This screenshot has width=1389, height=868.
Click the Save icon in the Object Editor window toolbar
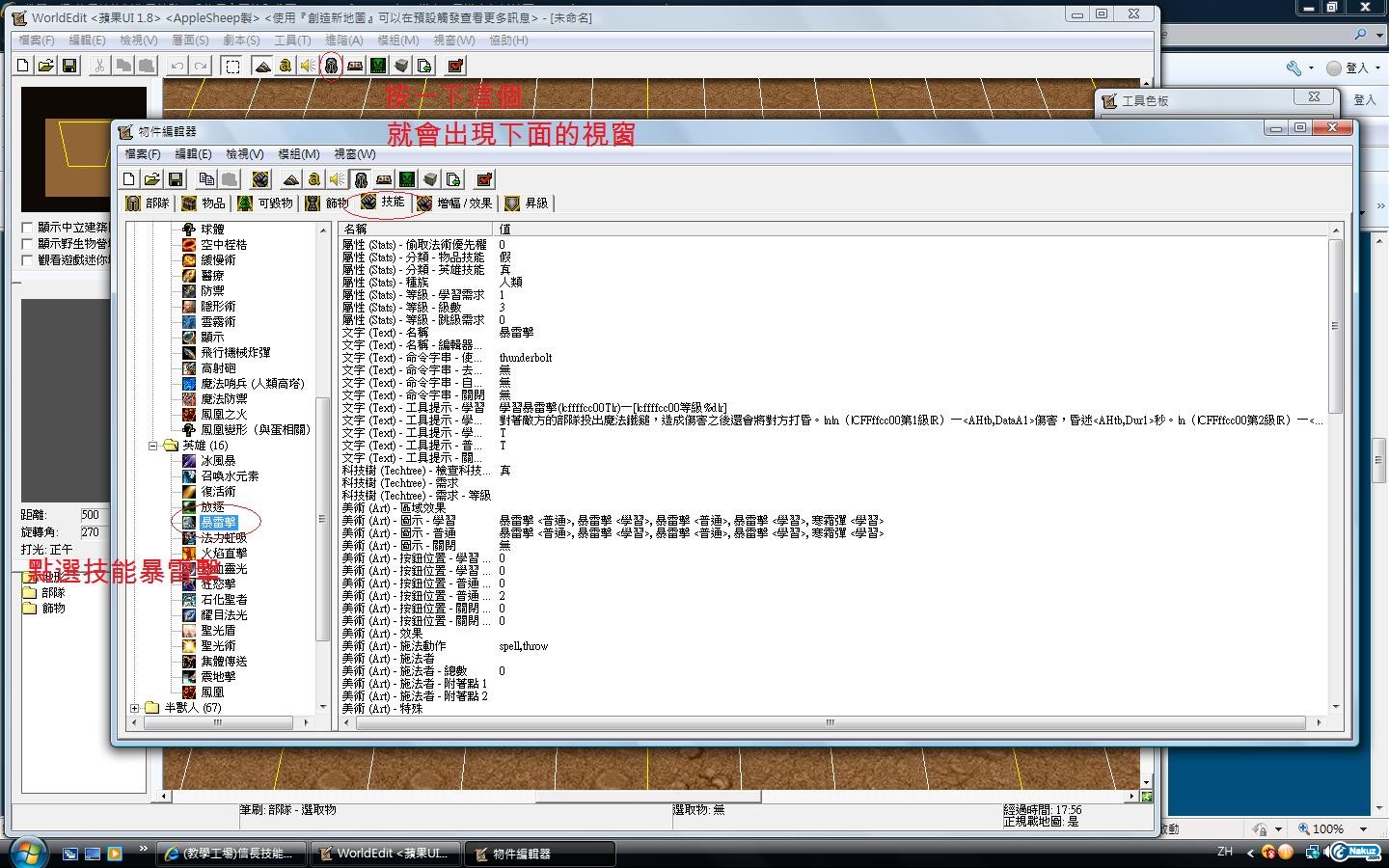[x=175, y=179]
